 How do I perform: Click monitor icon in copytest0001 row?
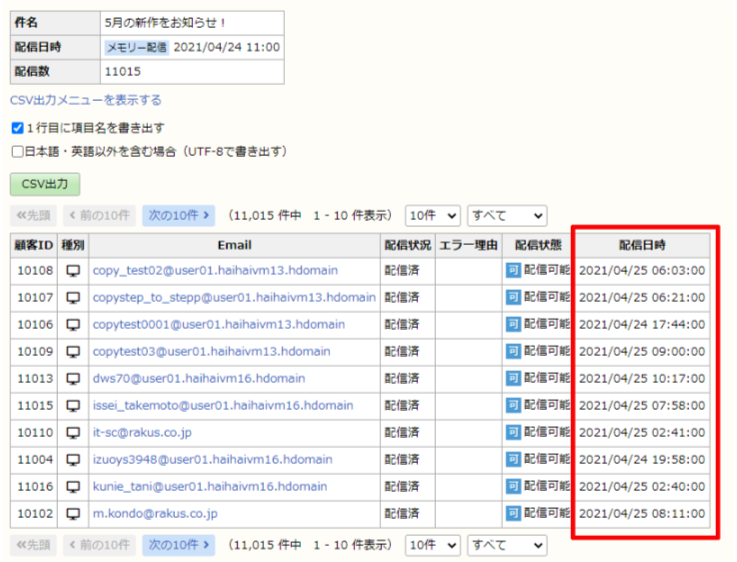pos(73,324)
